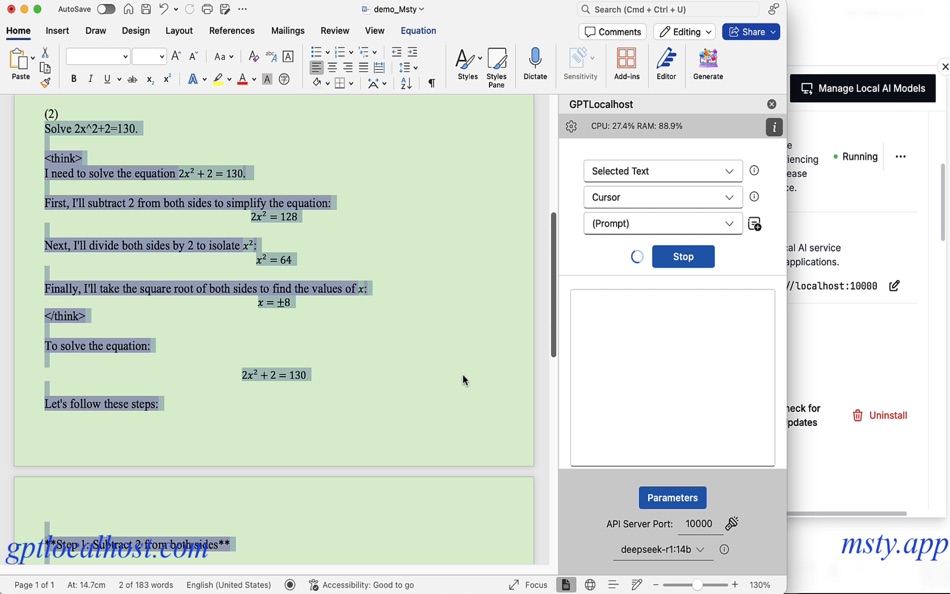Open the Draw tab
This screenshot has width=950, height=594.
pyautogui.click(x=95, y=30)
